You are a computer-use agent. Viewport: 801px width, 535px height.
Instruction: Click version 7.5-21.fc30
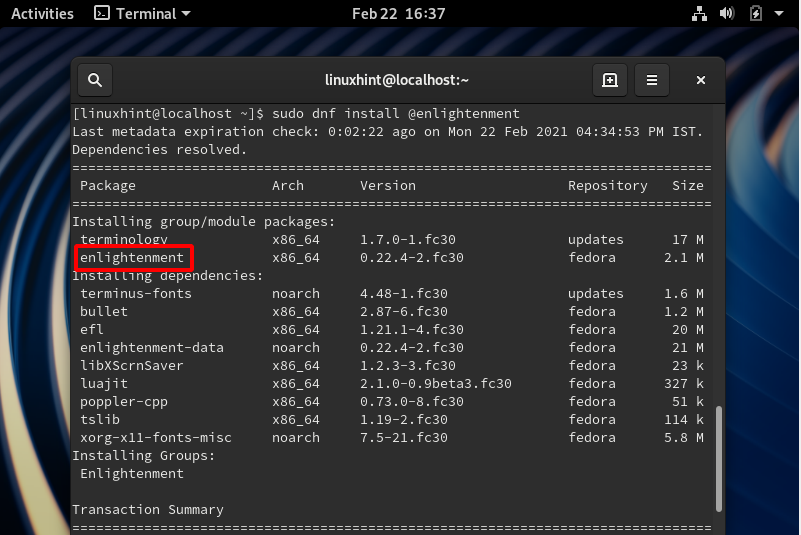(x=404, y=438)
